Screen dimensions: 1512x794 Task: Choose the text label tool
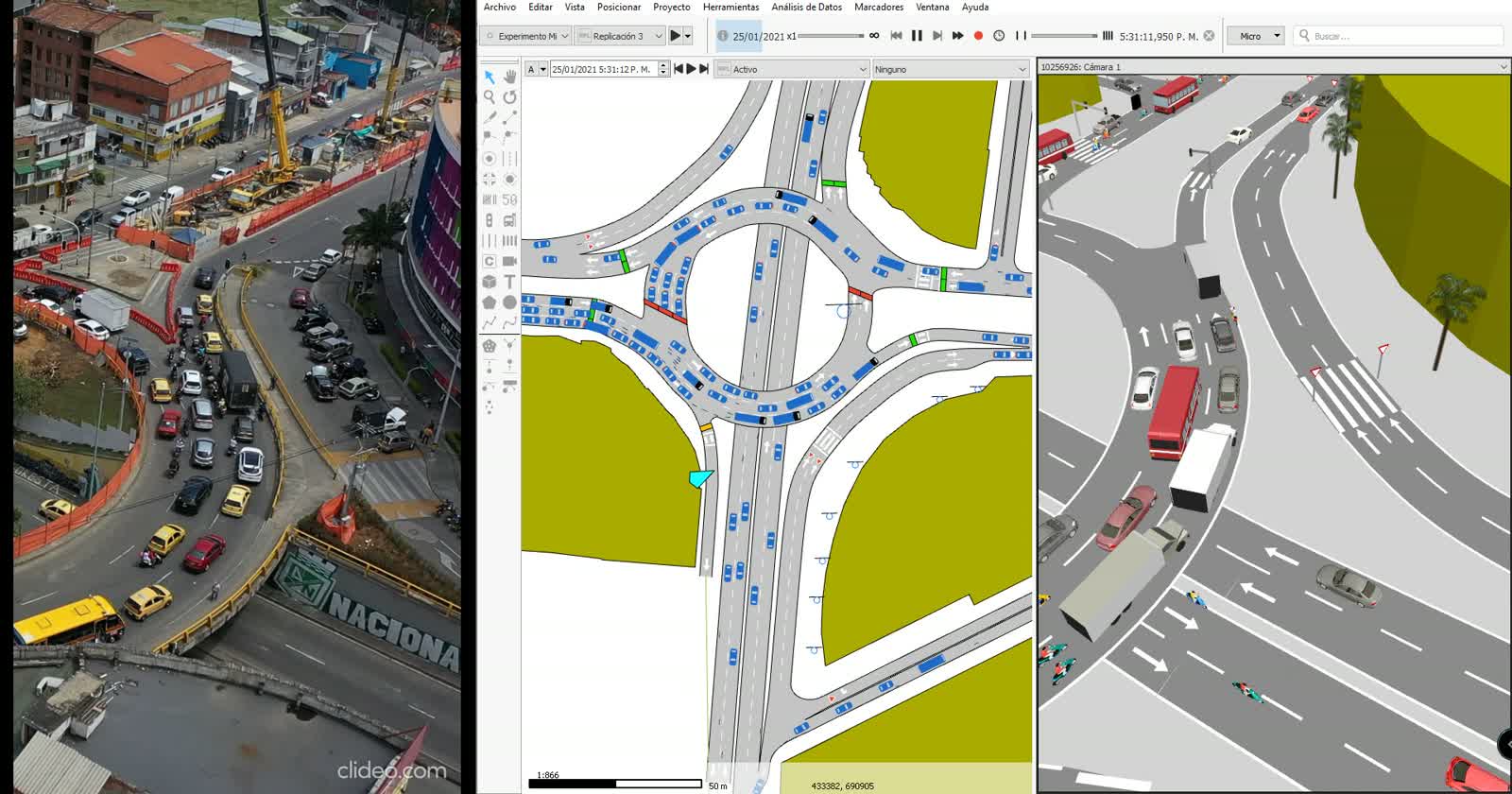pos(509,282)
